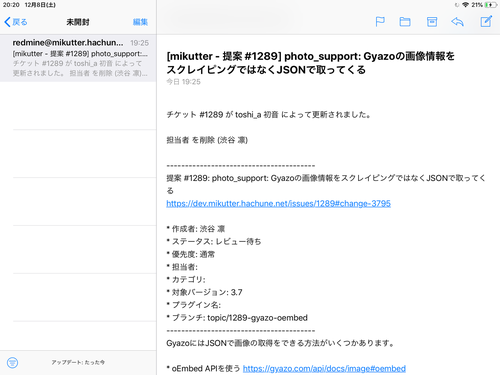500x375 pixels.
Task: Tap the Wi-Fi icon in the status bar
Action: click(465, 5)
